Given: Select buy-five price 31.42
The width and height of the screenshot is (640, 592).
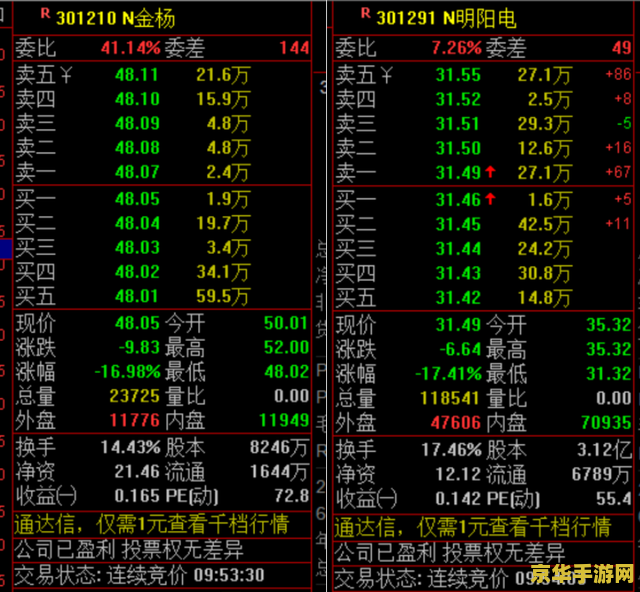Looking at the screenshot, I should pos(458,298).
